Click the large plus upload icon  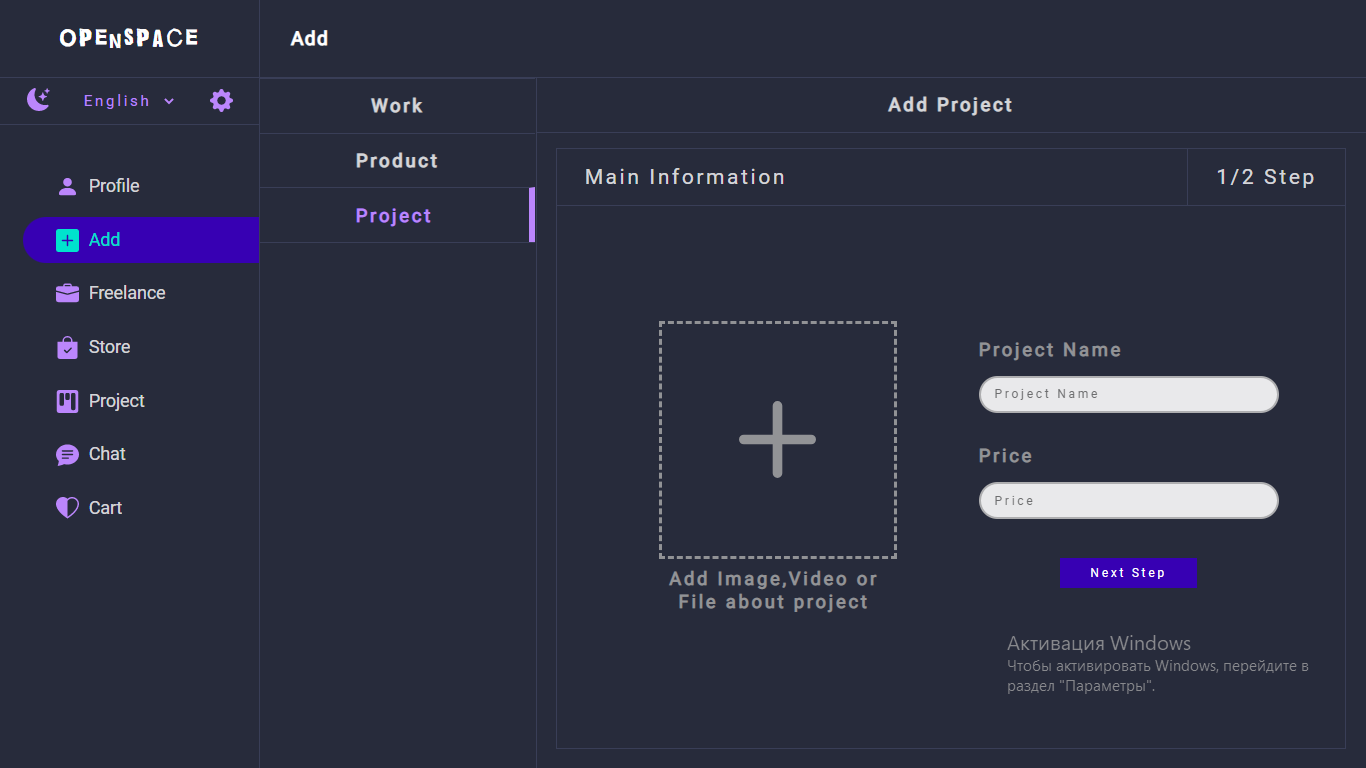[777, 439]
